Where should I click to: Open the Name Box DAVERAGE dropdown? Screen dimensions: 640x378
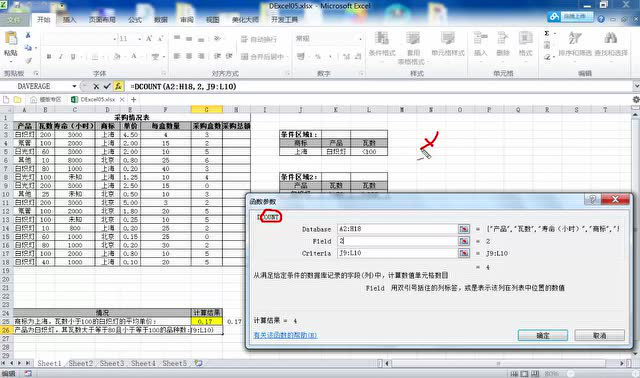pos(74,86)
